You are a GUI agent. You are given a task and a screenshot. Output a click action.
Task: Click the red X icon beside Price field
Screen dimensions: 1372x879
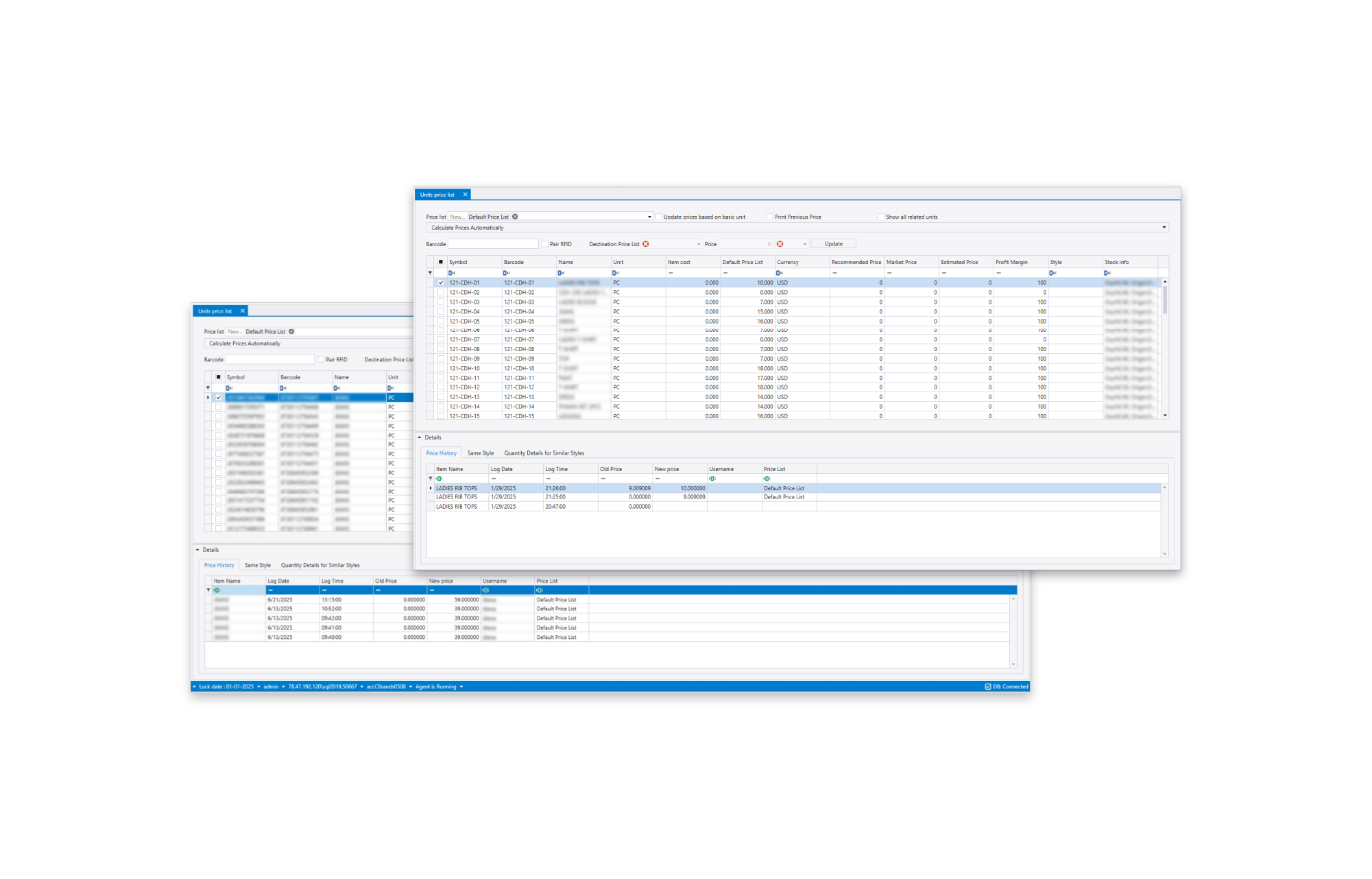pyautogui.click(x=780, y=244)
